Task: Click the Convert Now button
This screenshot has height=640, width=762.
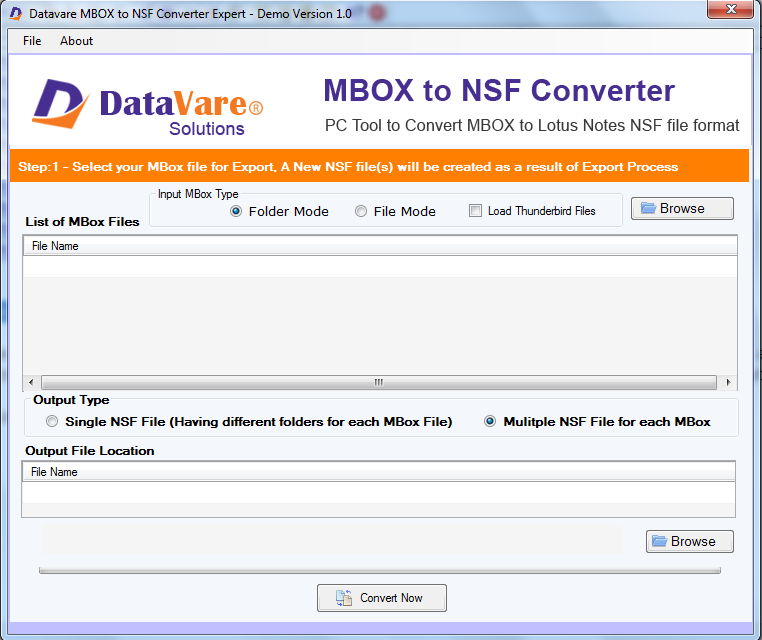Action: (x=381, y=598)
